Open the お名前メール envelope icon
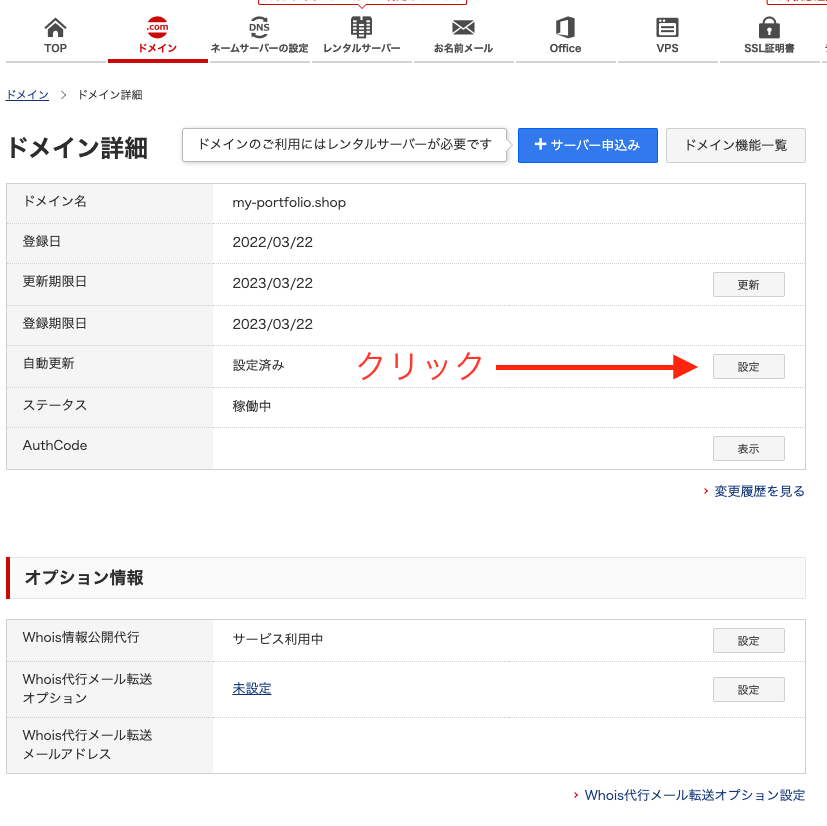 point(461,30)
